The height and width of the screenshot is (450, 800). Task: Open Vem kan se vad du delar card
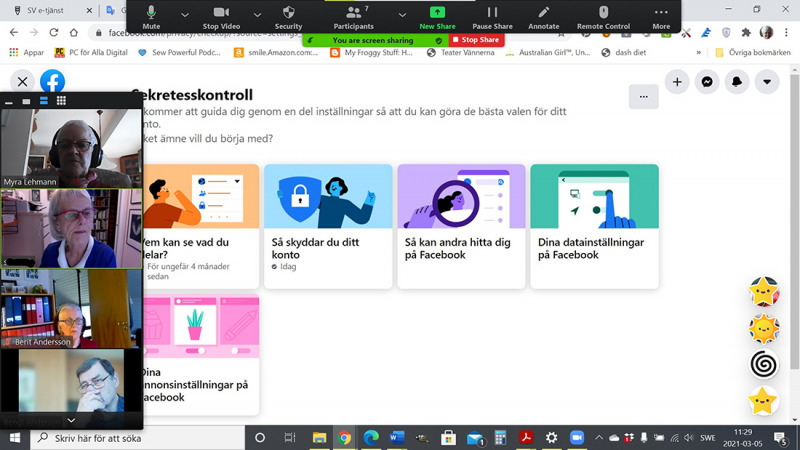click(x=201, y=226)
